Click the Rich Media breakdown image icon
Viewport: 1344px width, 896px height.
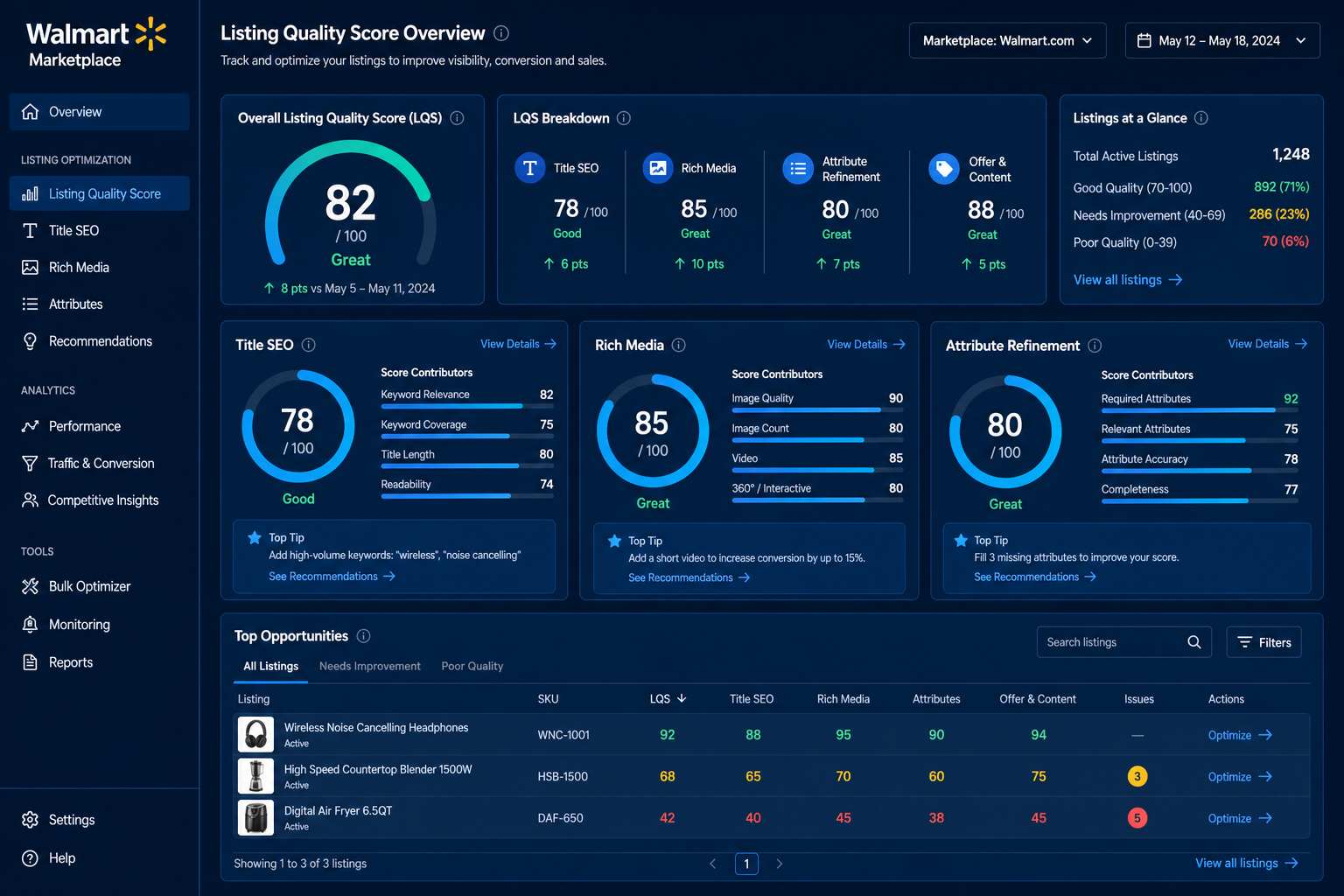(658, 168)
